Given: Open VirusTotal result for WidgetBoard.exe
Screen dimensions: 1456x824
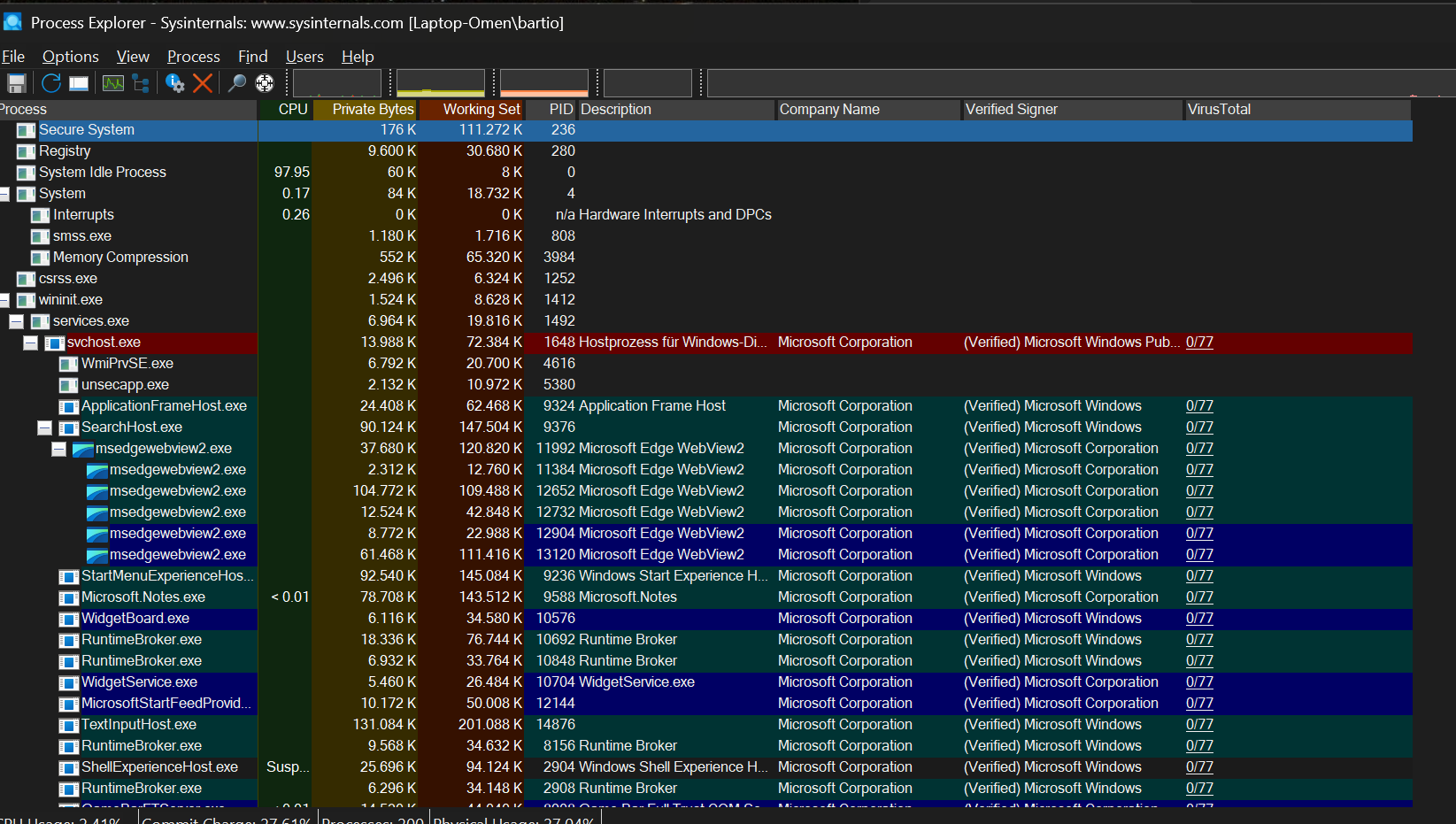Looking at the screenshot, I should pos(1199,619).
